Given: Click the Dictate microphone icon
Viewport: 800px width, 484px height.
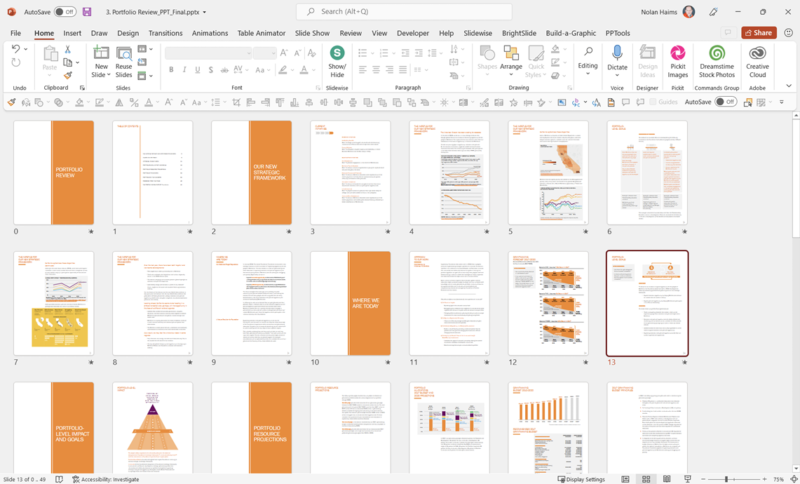Looking at the screenshot, I should click(617, 53).
